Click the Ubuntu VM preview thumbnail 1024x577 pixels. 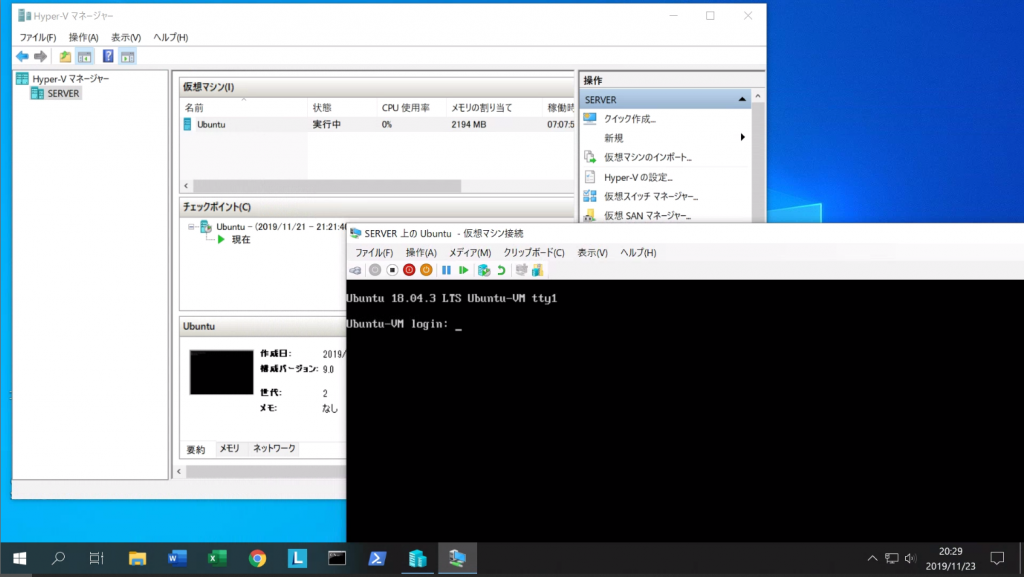(x=221, y=372)
